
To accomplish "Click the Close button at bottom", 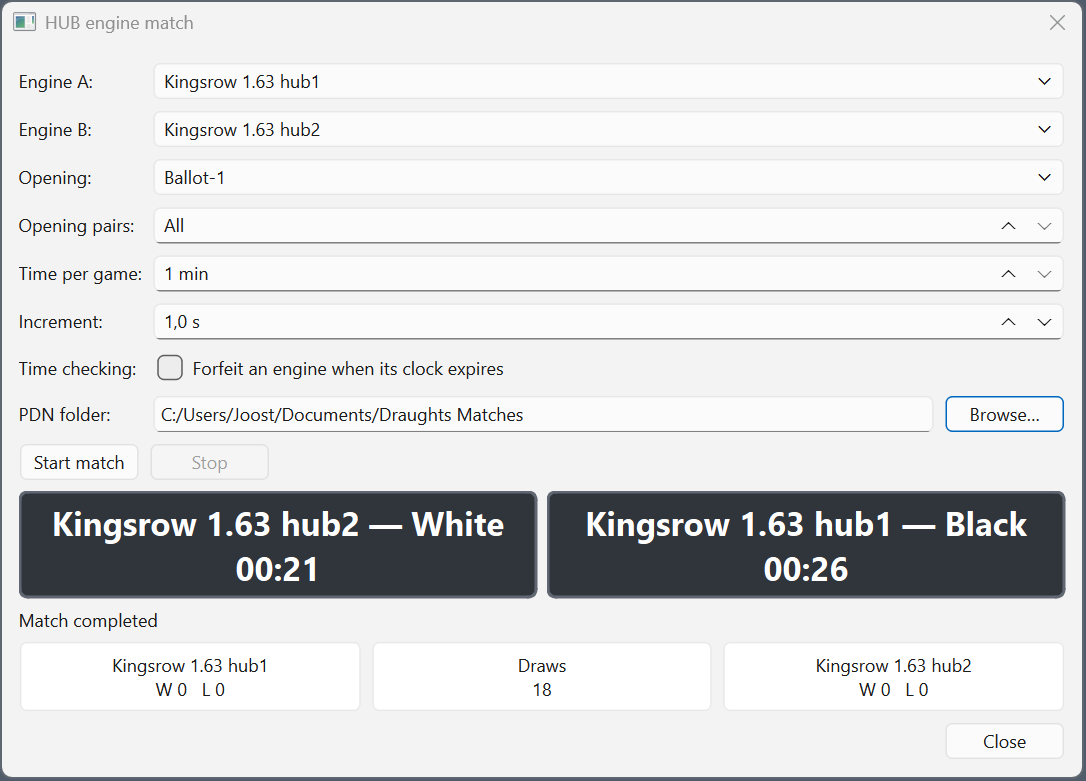I will coord(1004,742).
